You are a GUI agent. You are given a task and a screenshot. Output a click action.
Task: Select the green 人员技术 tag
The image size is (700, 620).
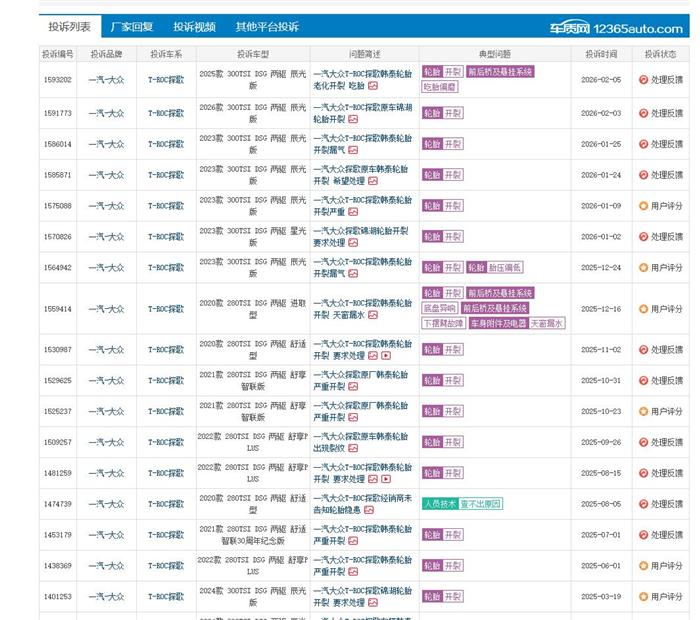point(439,504)
